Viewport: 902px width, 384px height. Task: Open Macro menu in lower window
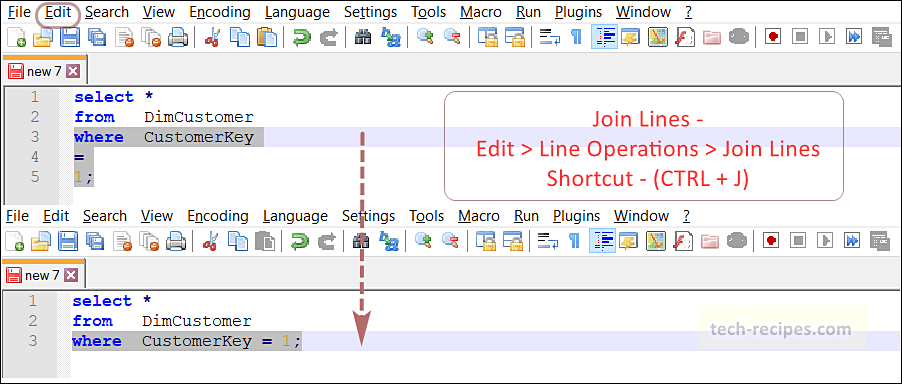point(480,216)
